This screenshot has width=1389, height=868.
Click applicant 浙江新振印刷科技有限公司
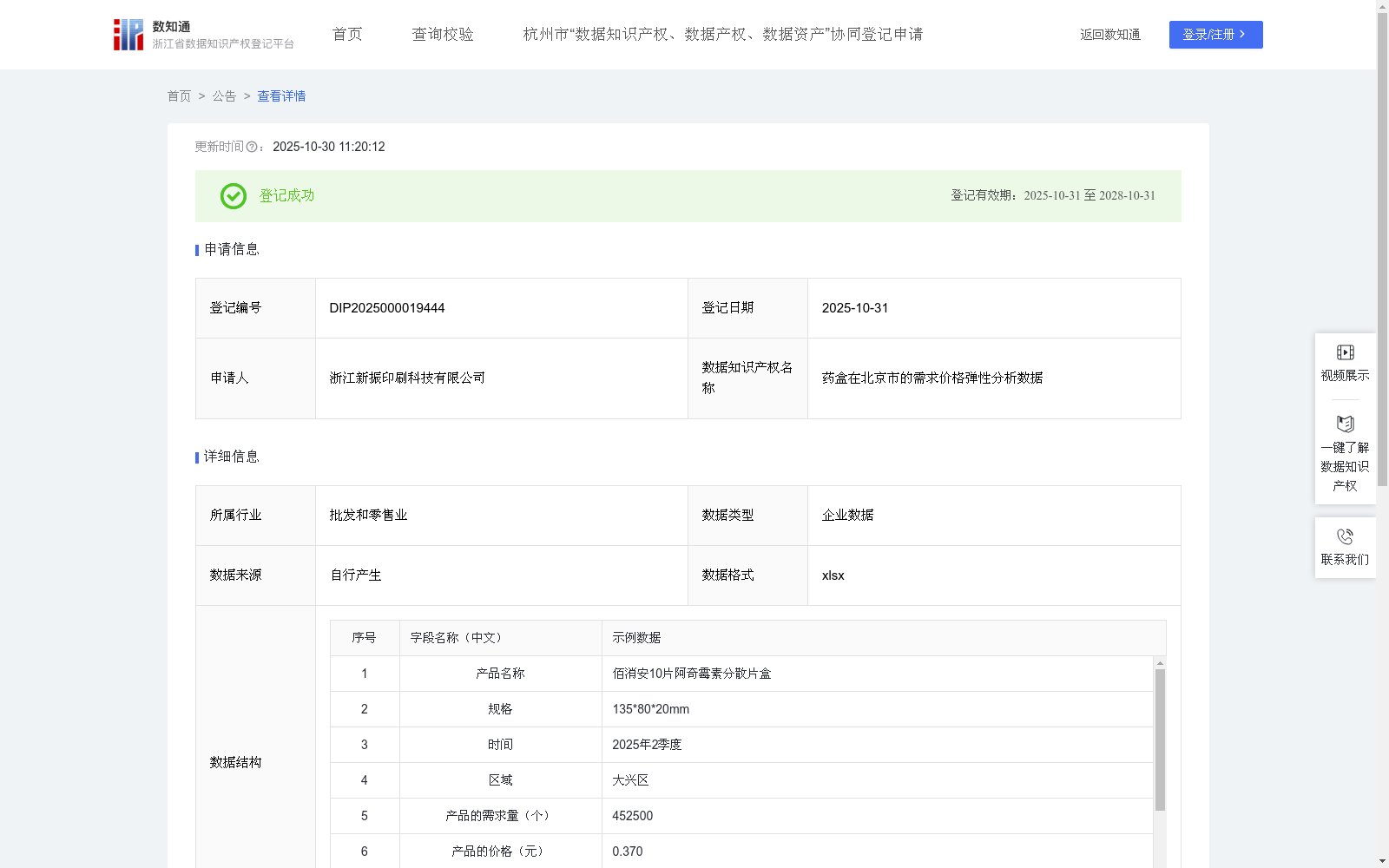[407, 378]
